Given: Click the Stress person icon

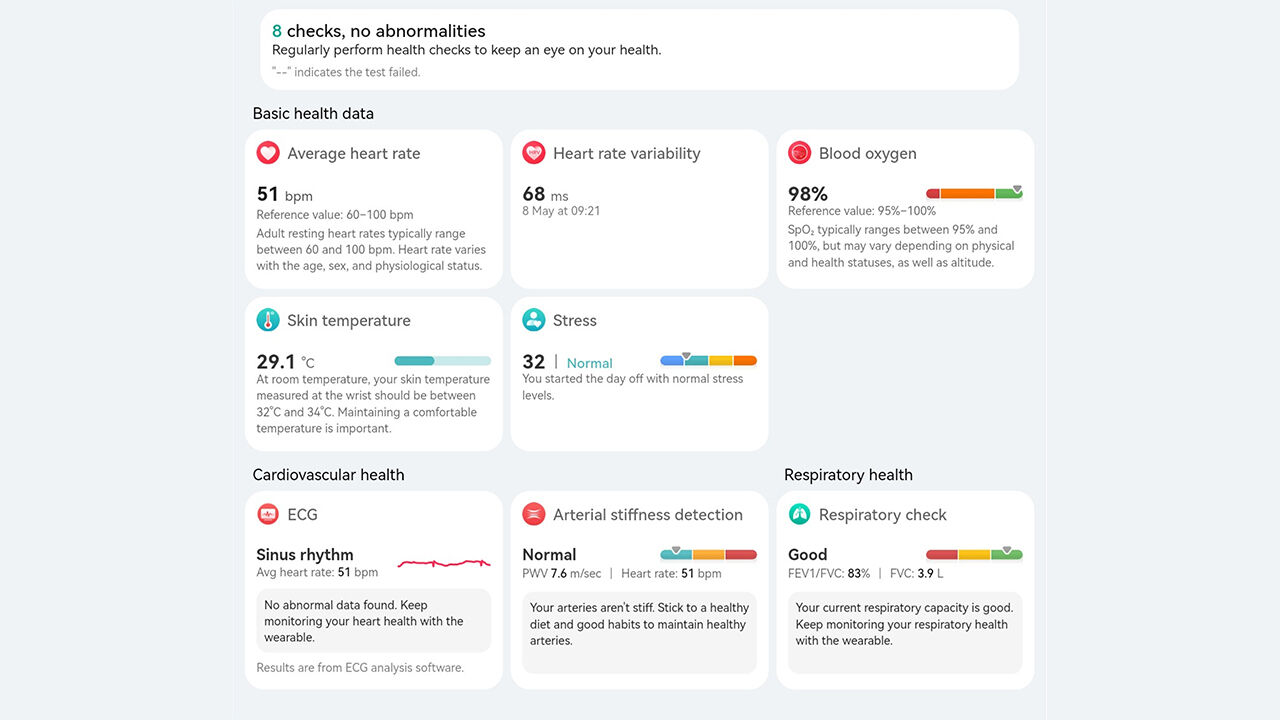Looking at the screenshot, I should [534, 320].
